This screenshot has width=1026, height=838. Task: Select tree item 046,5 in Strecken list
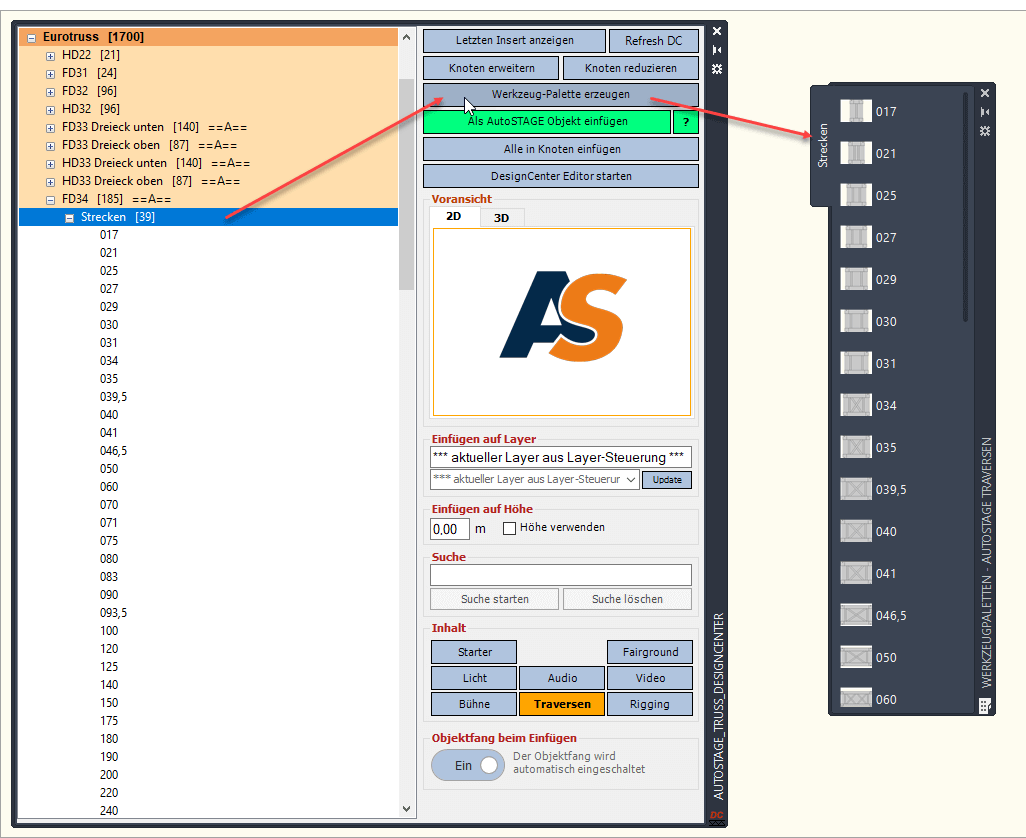[x=114, y=451]
